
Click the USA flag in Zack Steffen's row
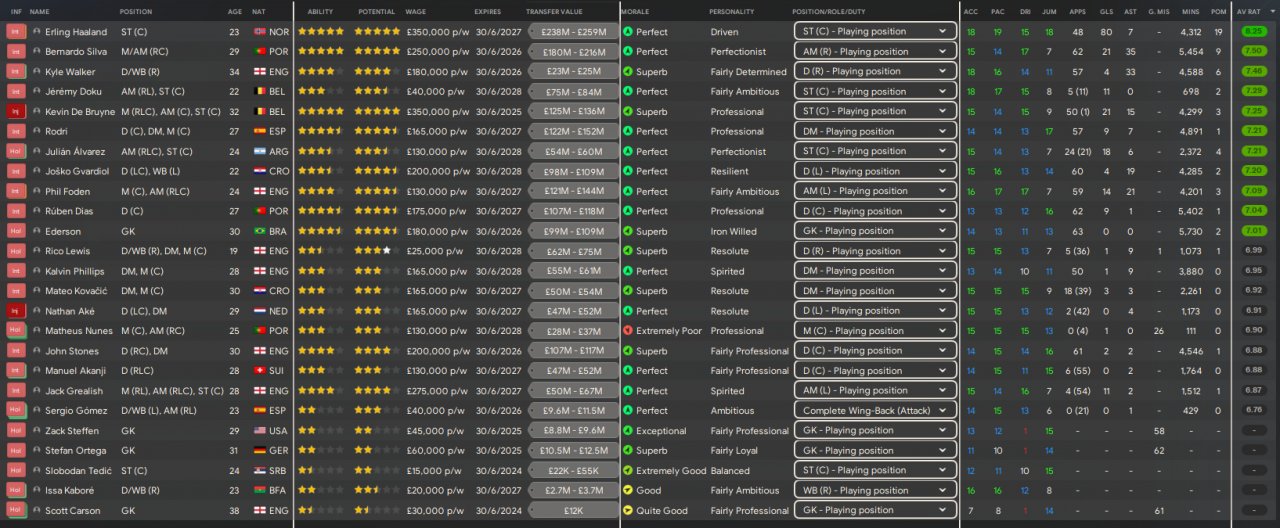point(260,430)
